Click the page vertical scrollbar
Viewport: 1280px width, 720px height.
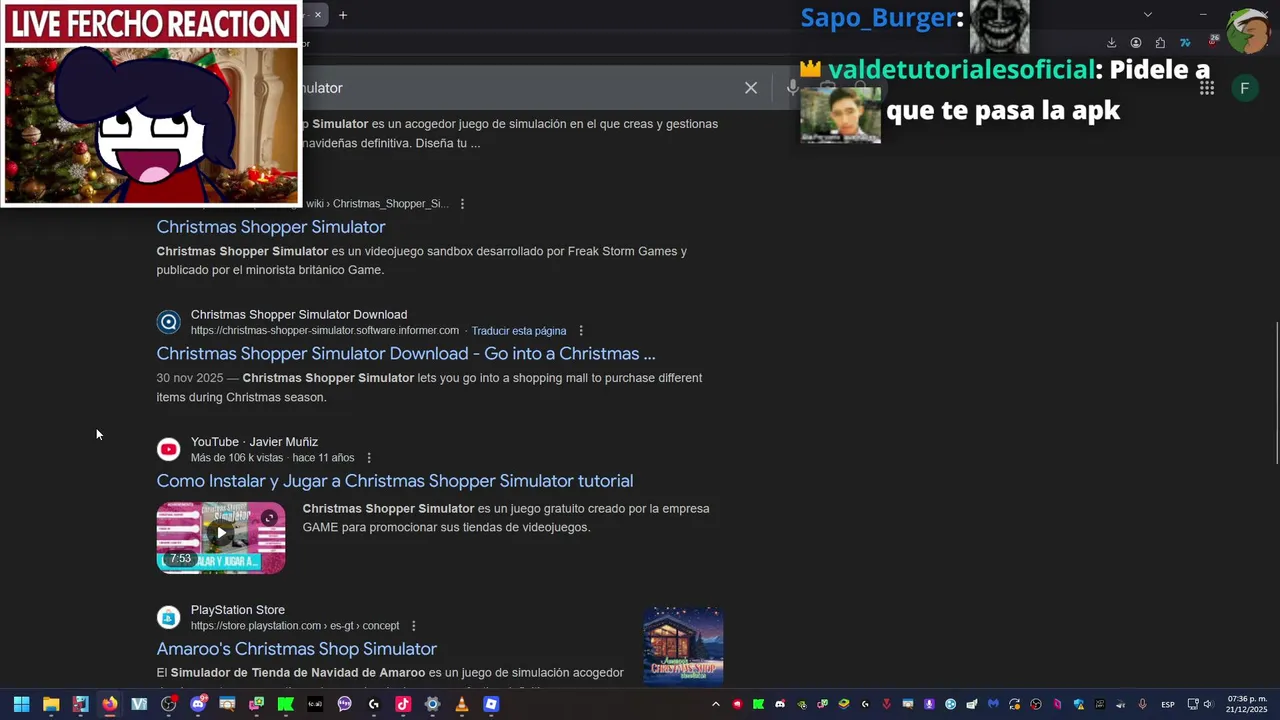(1275, 392)
